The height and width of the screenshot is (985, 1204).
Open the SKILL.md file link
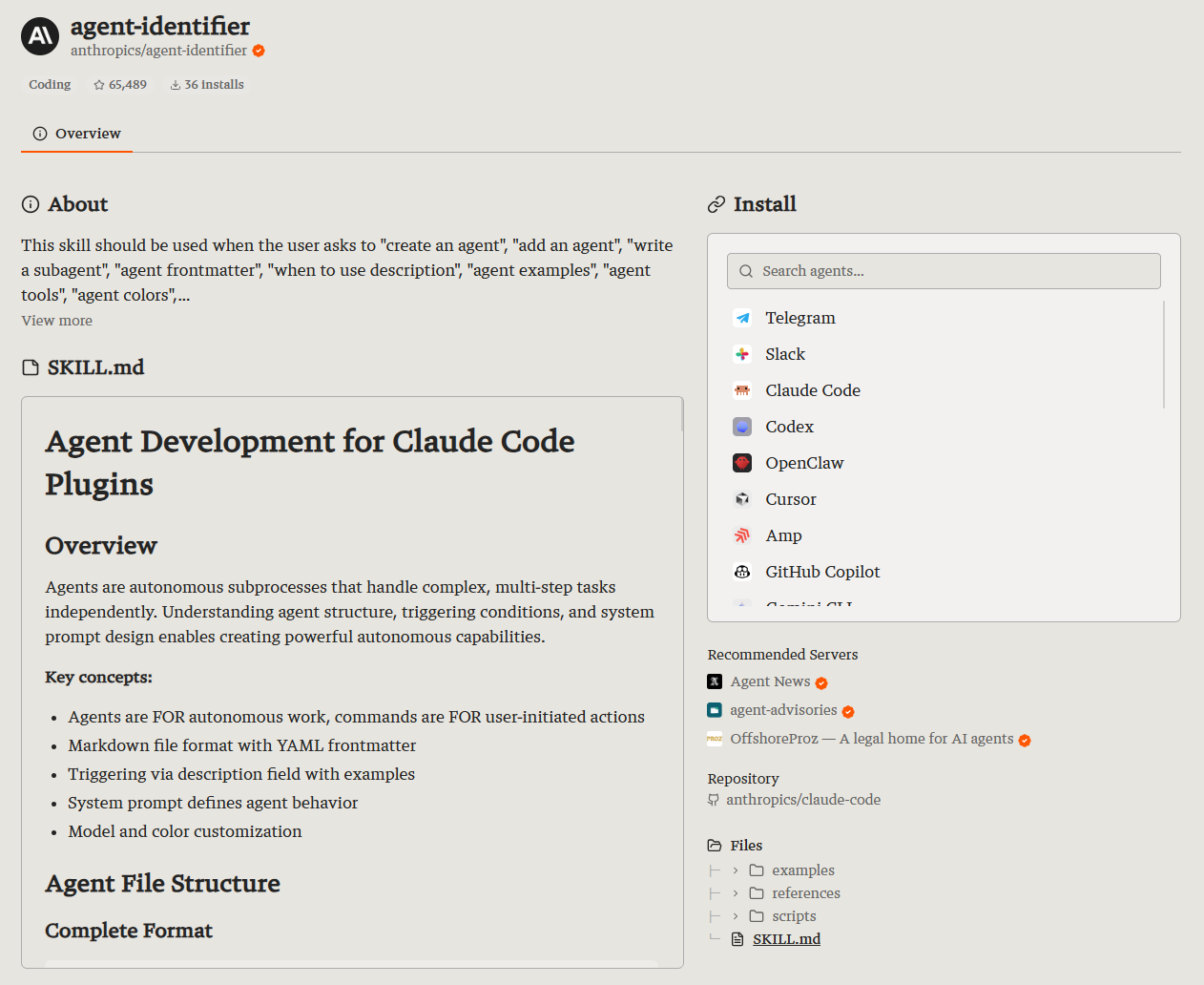coord(786,939)
